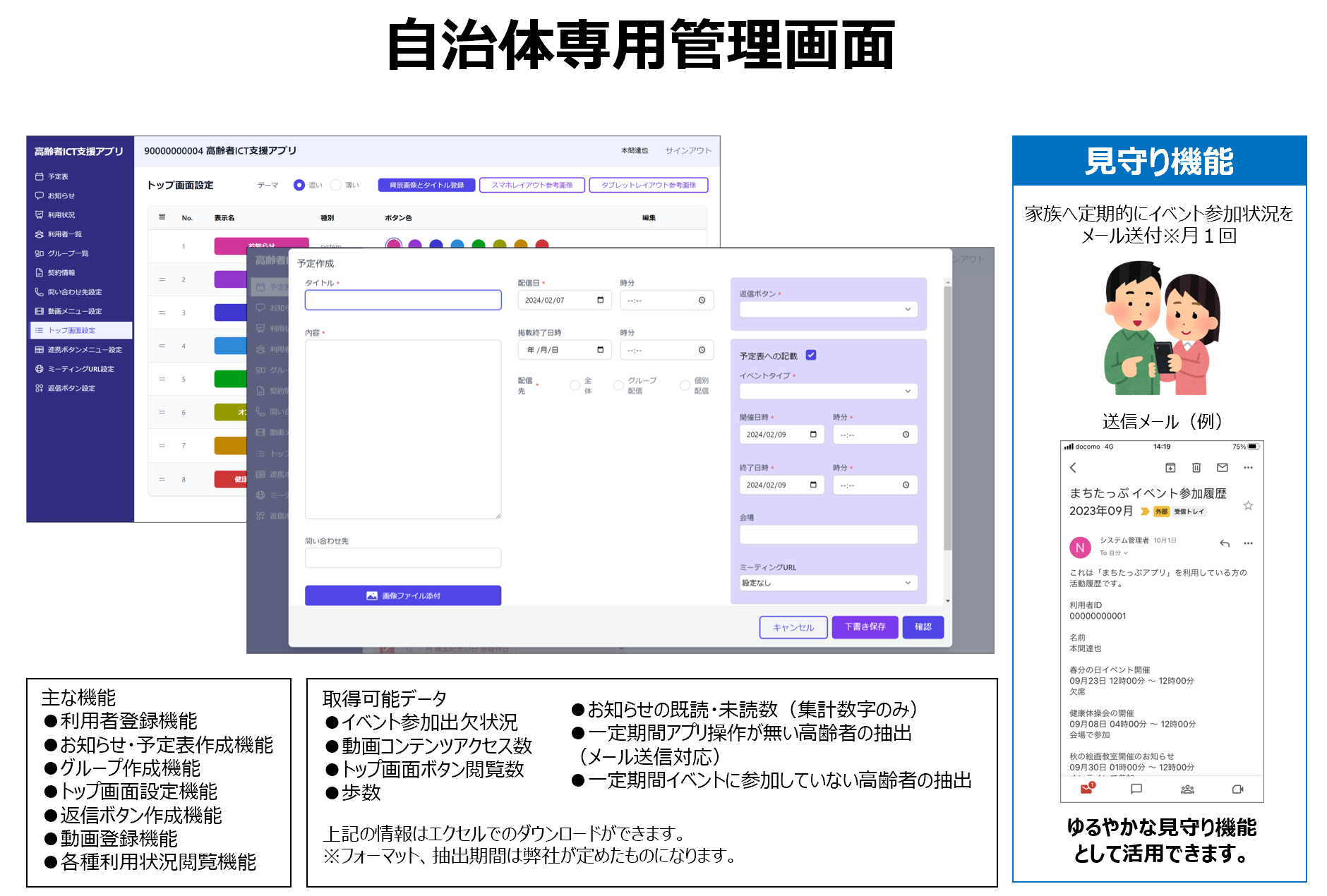Click the mark unread envelope icon
This screenshot has width=1327, height=896.
click(1223, 468)
